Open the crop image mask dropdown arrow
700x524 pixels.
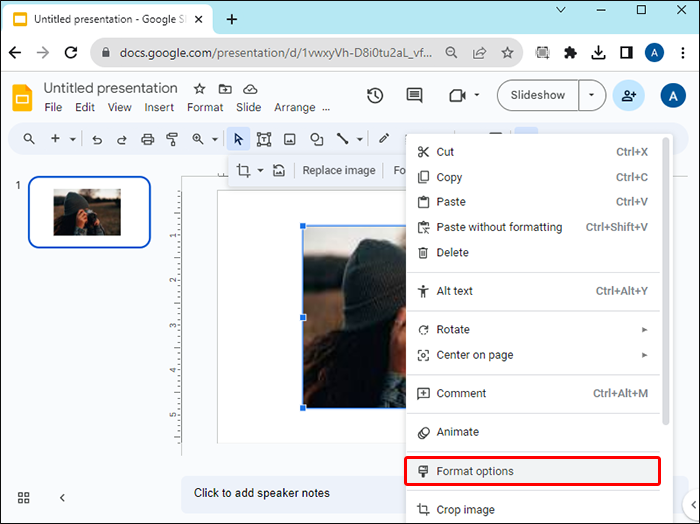(260, 170)
